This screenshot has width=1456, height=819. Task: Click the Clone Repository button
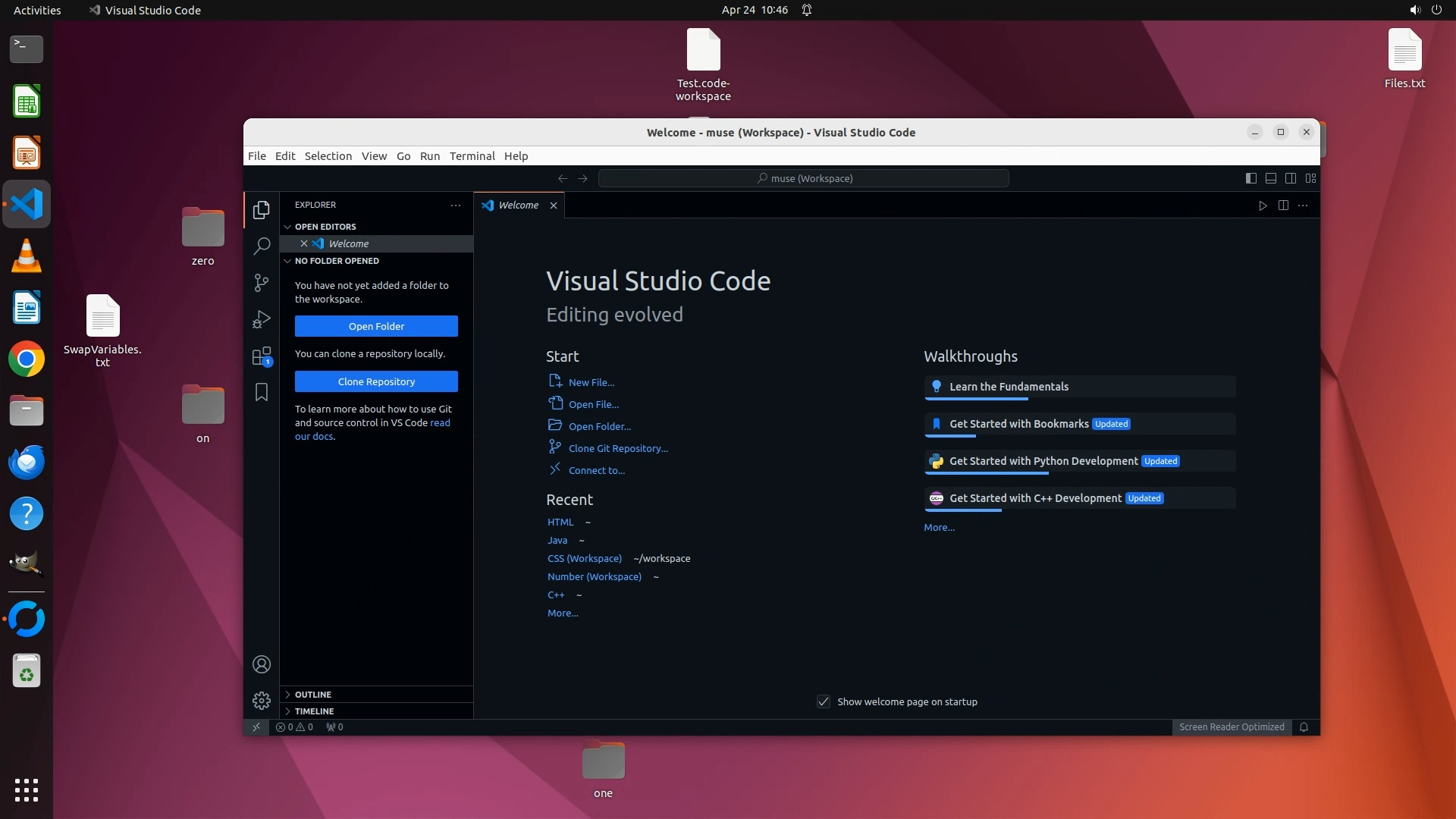click(376, 381)
